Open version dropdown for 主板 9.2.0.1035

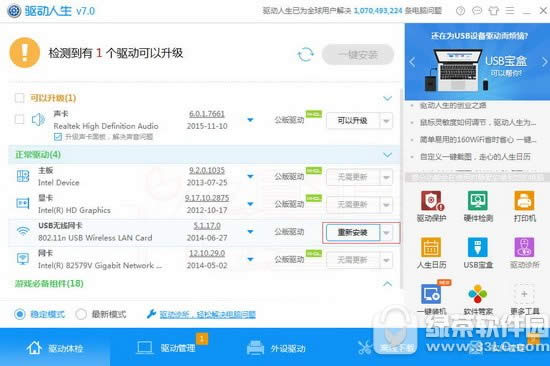pos(250,176)
